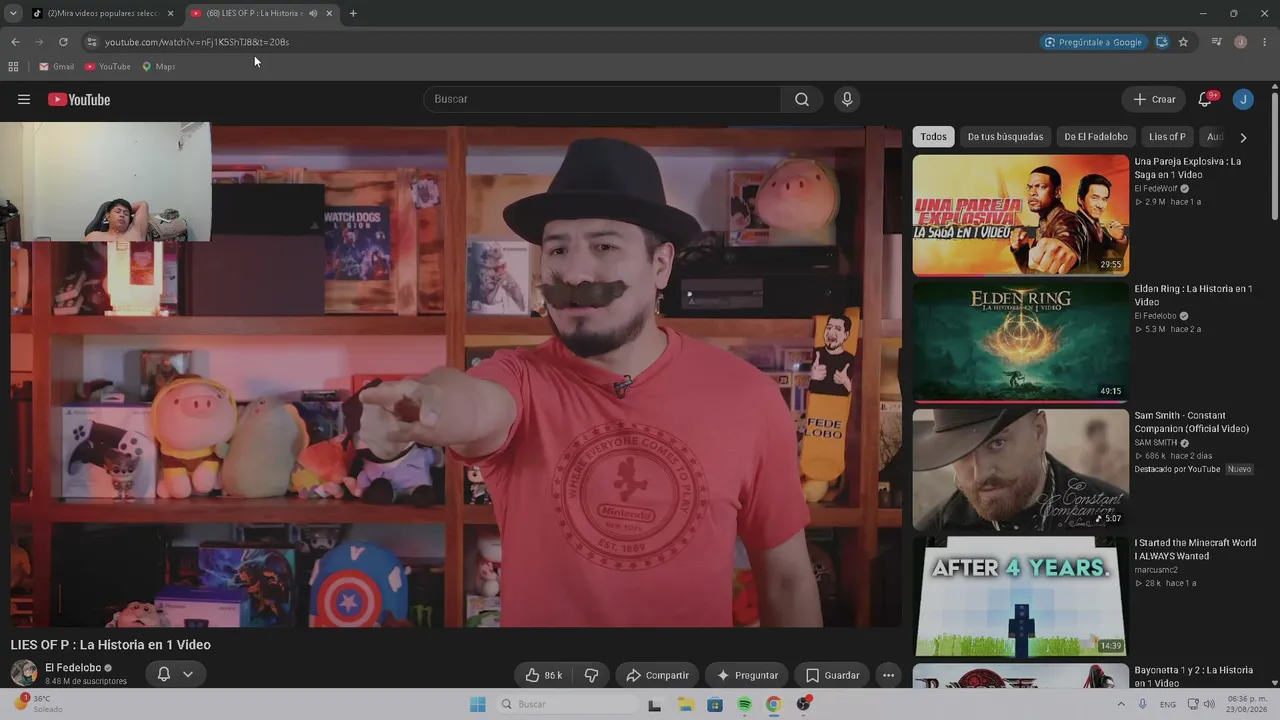This screenshot has width=1280, height=720.
Task: Dislike the video with thumbs down
Action: [591, 675]
